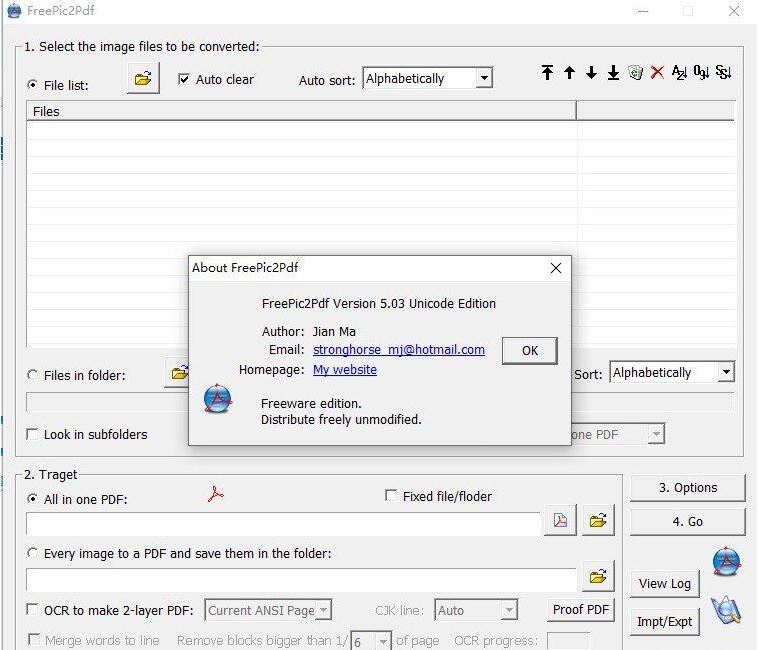Select the File list radio button
758x650 pixels.
[32, 85]
